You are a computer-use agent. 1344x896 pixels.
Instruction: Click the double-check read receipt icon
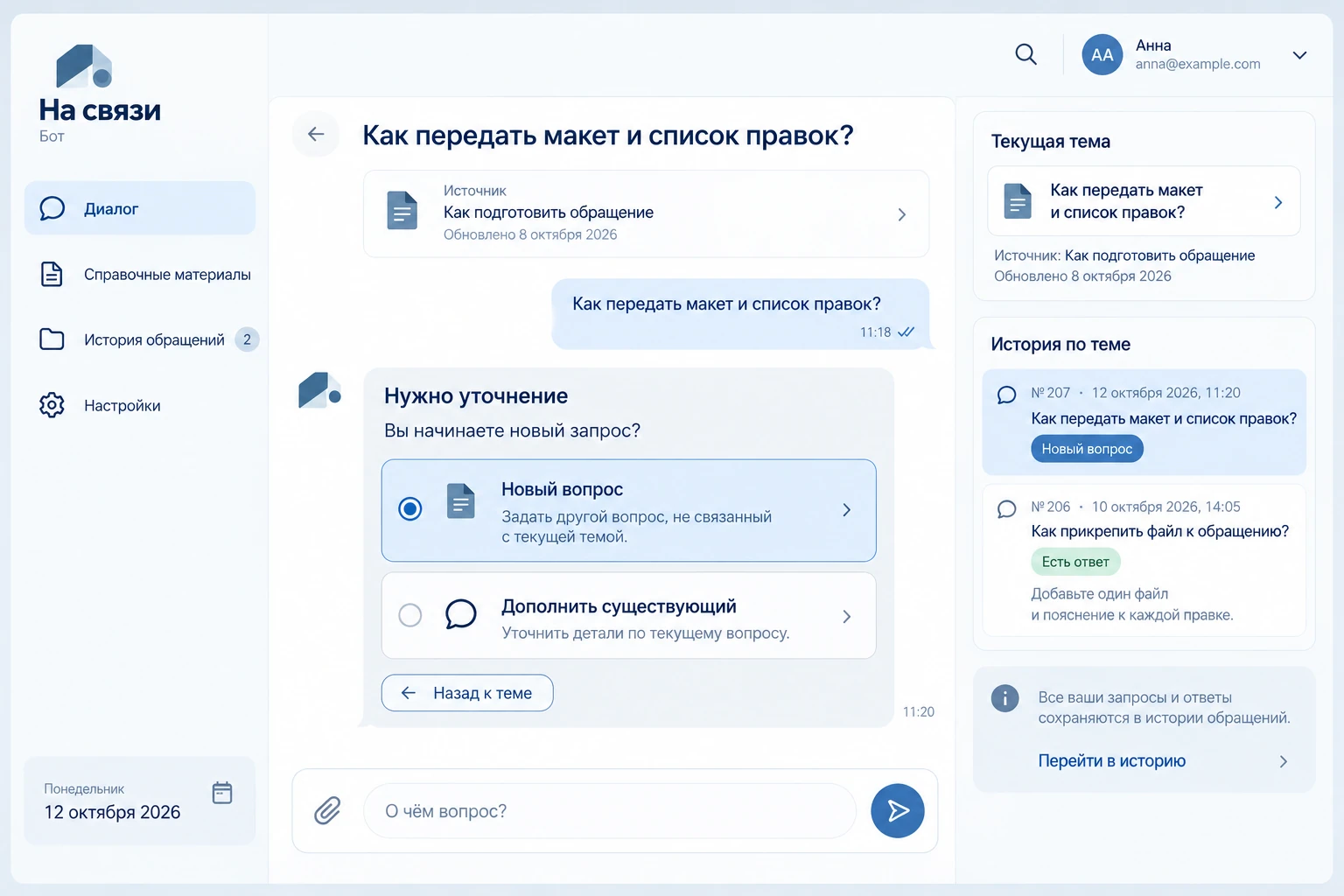click(x=906, y=332)
